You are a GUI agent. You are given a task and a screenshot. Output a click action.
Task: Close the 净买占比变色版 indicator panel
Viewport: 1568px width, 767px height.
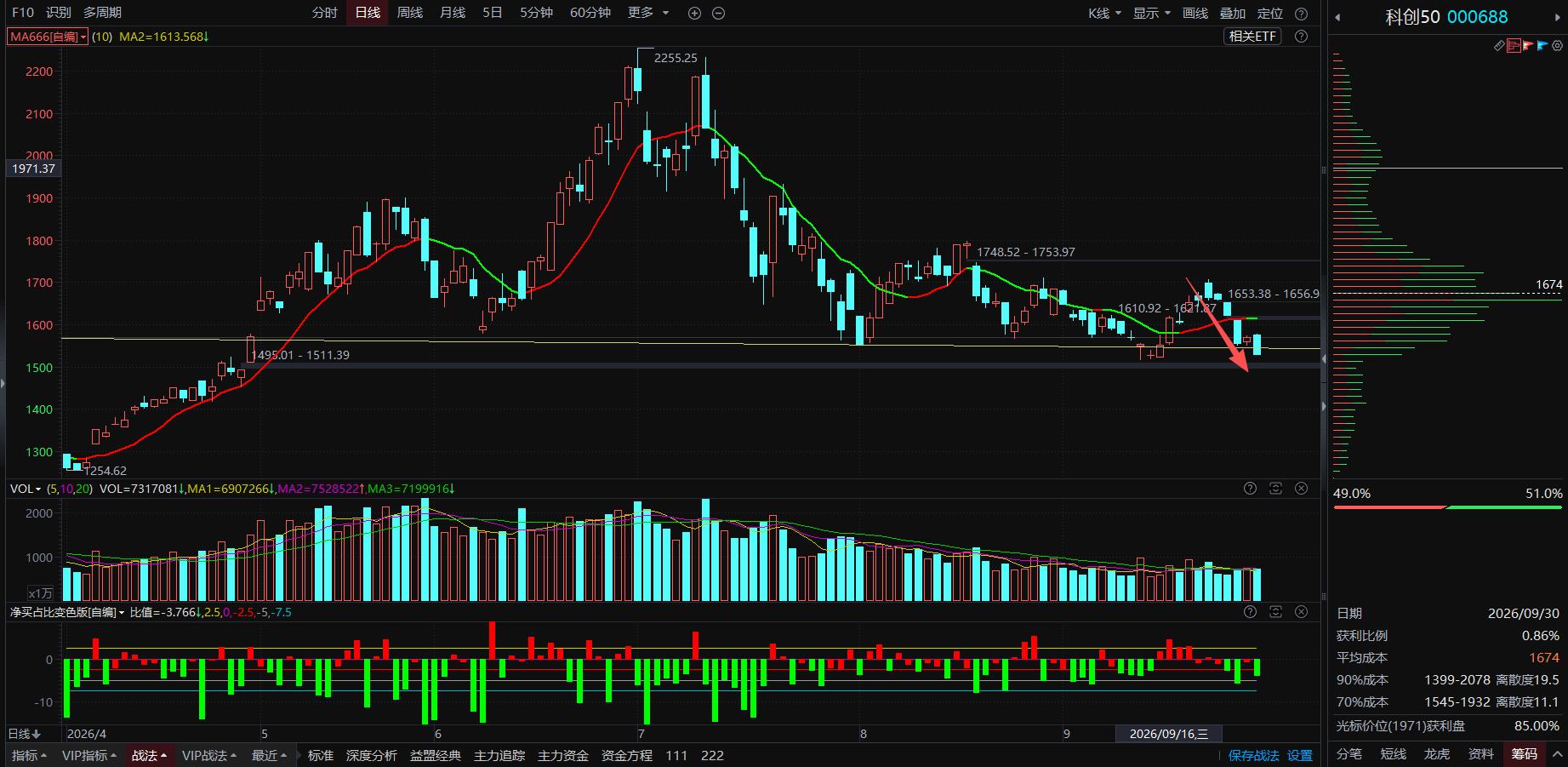[1301, 612]
